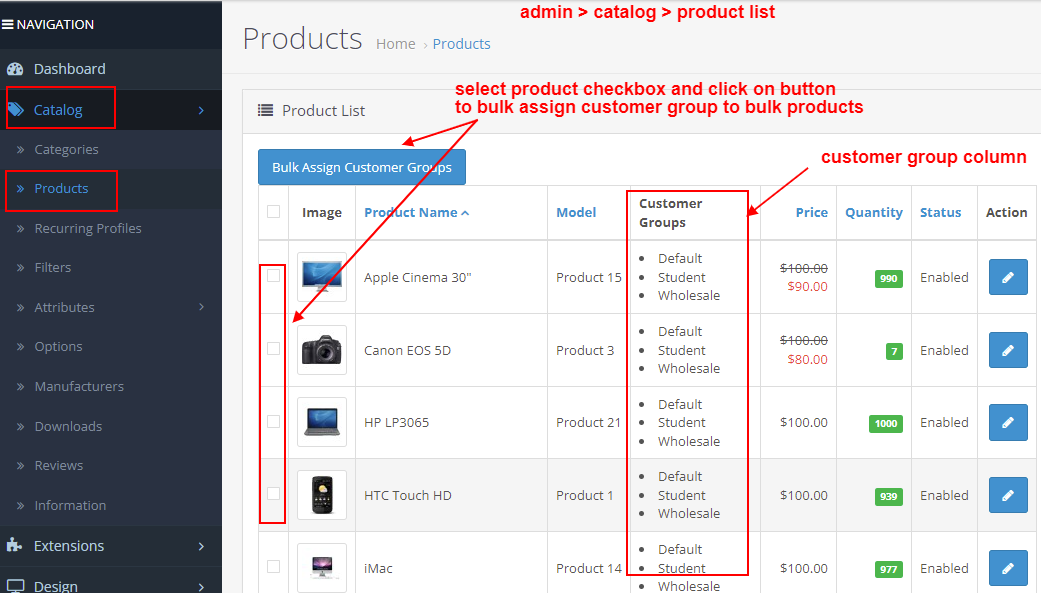This screenshot has height=593, width=1041.
Task: Expand the Catalog menu chevron
Action: coord(200,110)
